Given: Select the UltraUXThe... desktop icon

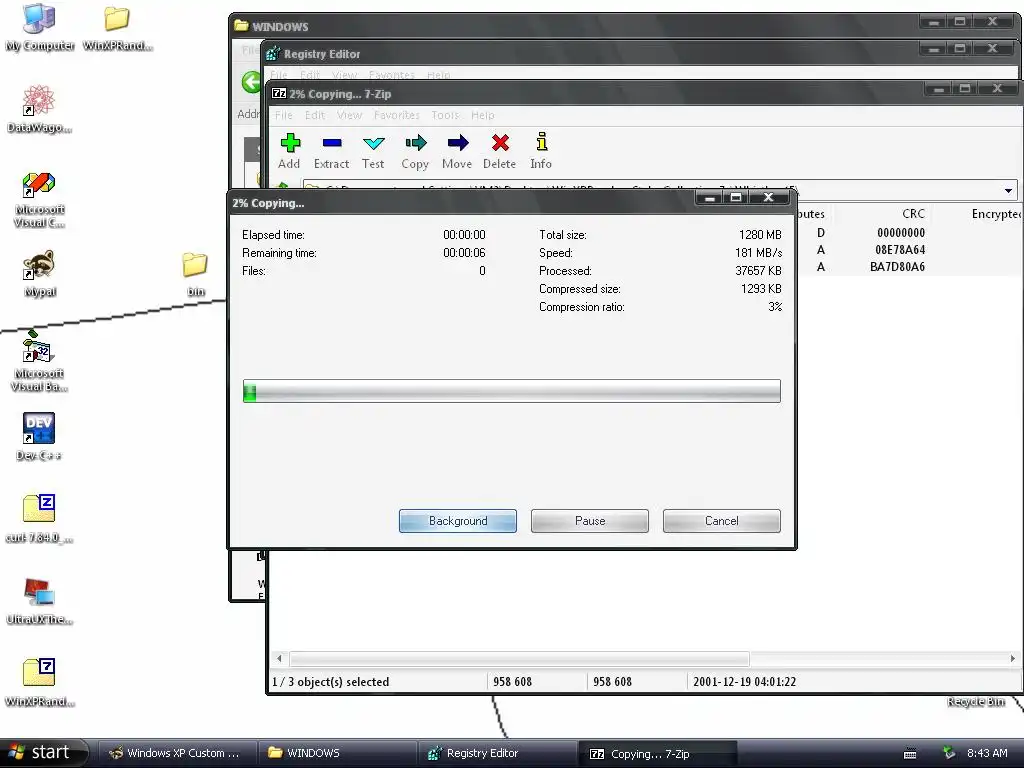Looking at the screenshot, I should 39,601.
